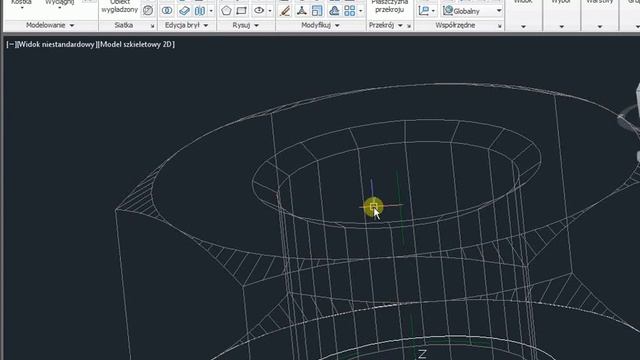
Task: Select the 3D planar surface icon in Rysuj
Action: pyautogui.click(x=242, y=11)
